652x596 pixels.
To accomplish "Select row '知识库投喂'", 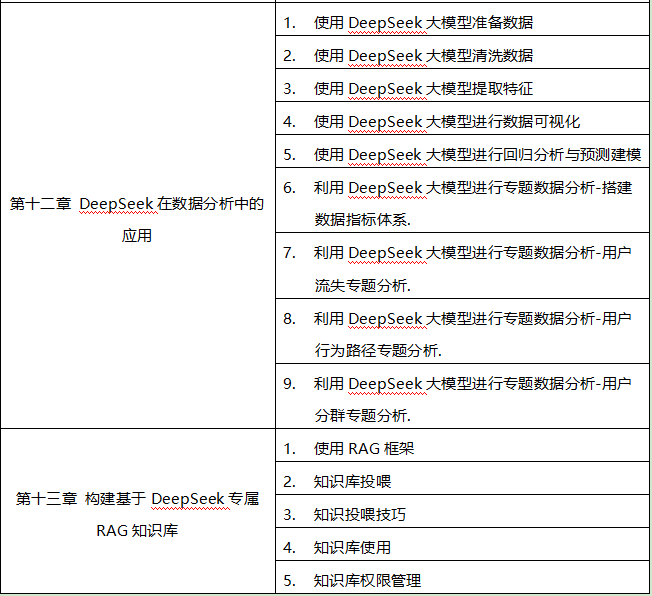I will pyautogui.click(x=462, y=478).
